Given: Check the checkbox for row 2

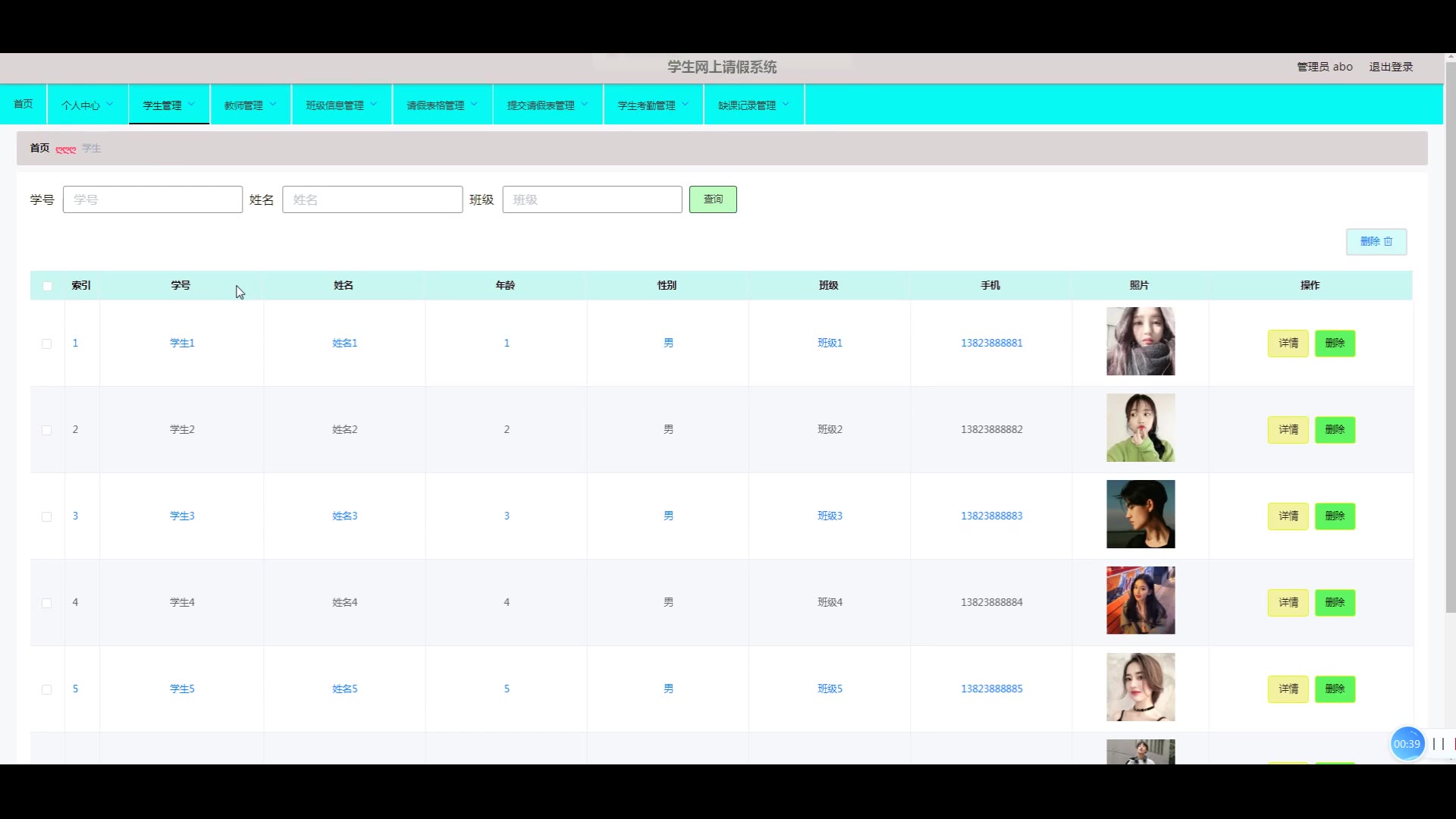Looking at the screenshot, I should pos(46,430).
